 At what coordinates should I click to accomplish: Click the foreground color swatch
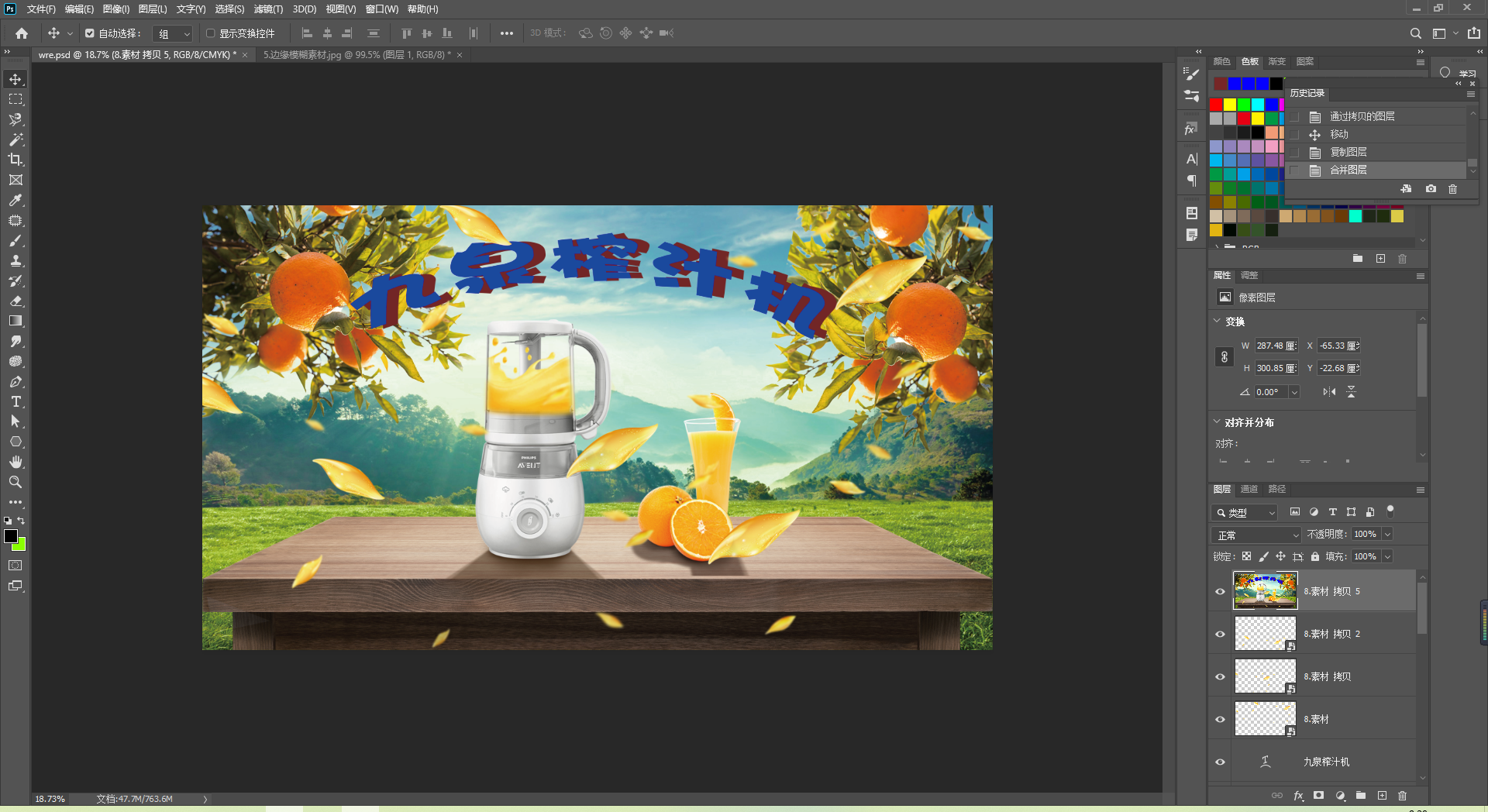click(11, 536)
